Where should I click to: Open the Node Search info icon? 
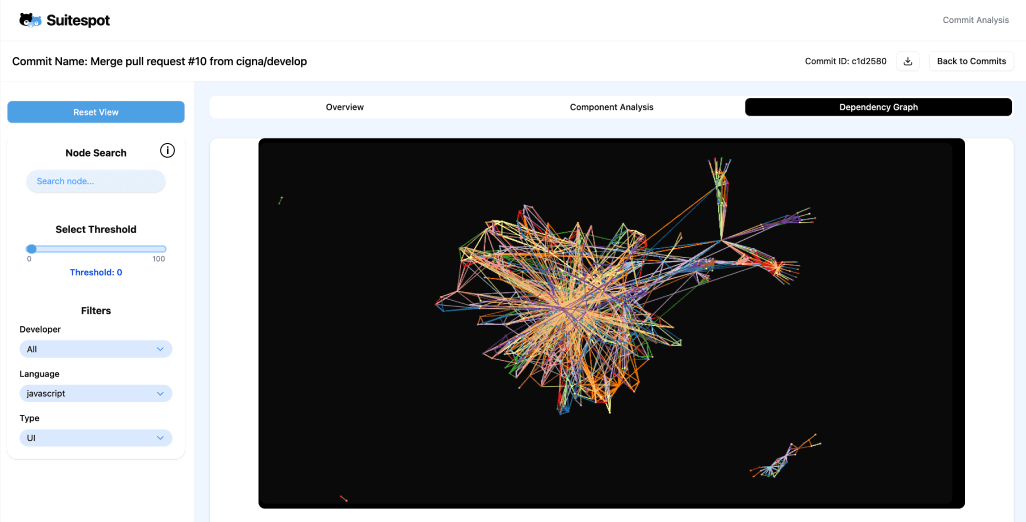(x=168, y=151)
